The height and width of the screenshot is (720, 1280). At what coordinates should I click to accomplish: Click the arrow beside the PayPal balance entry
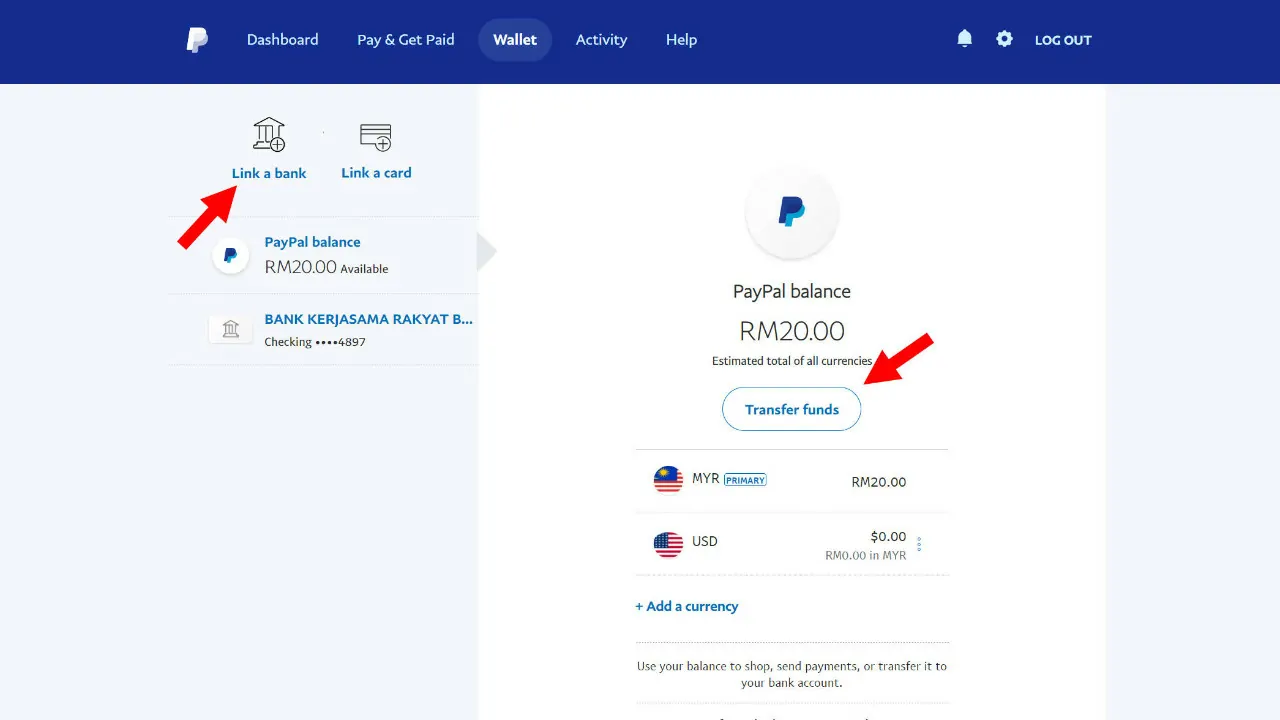point(487,251)
